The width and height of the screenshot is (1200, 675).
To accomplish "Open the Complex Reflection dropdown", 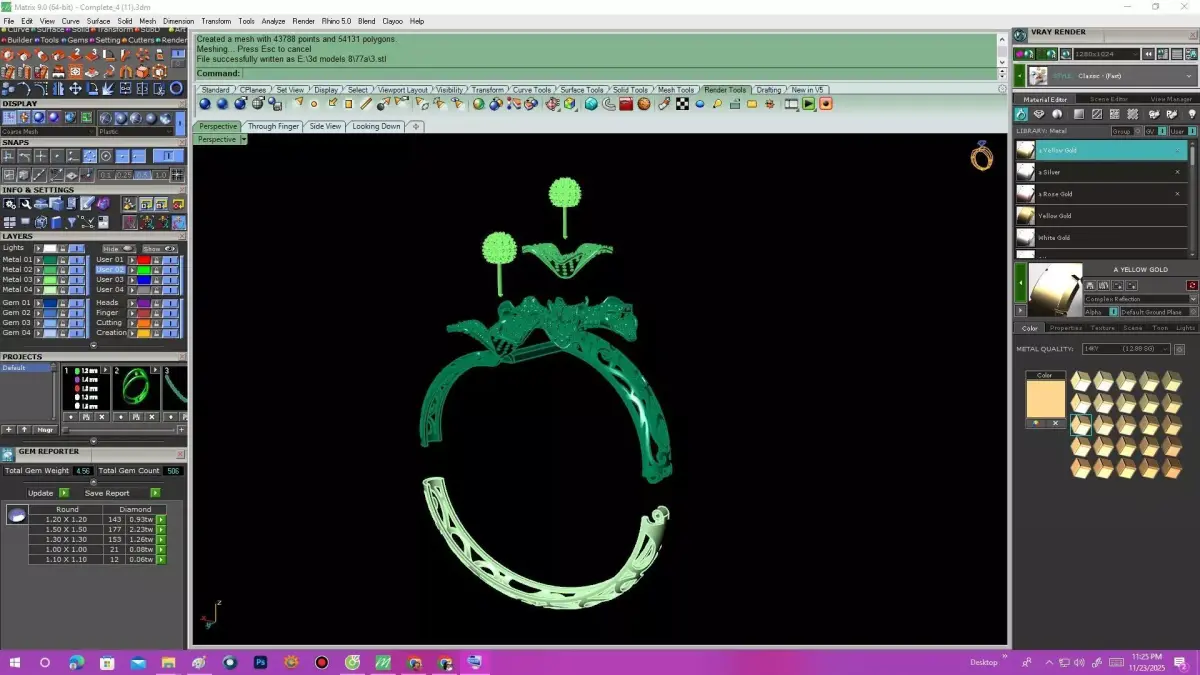I will (1141, 299).
